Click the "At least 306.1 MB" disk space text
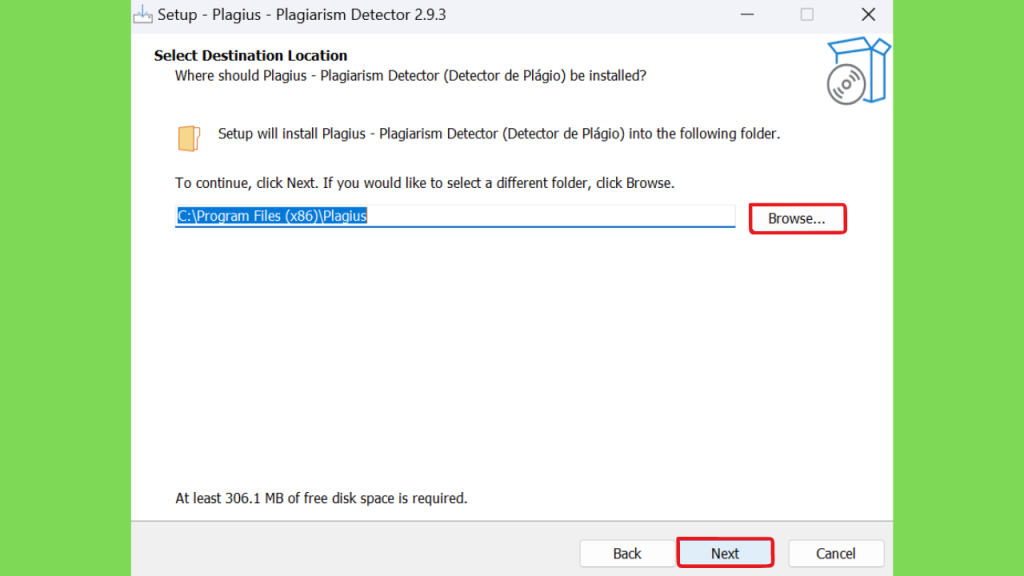The width and height of the screenshot is (1024, 576). (321, 498)
